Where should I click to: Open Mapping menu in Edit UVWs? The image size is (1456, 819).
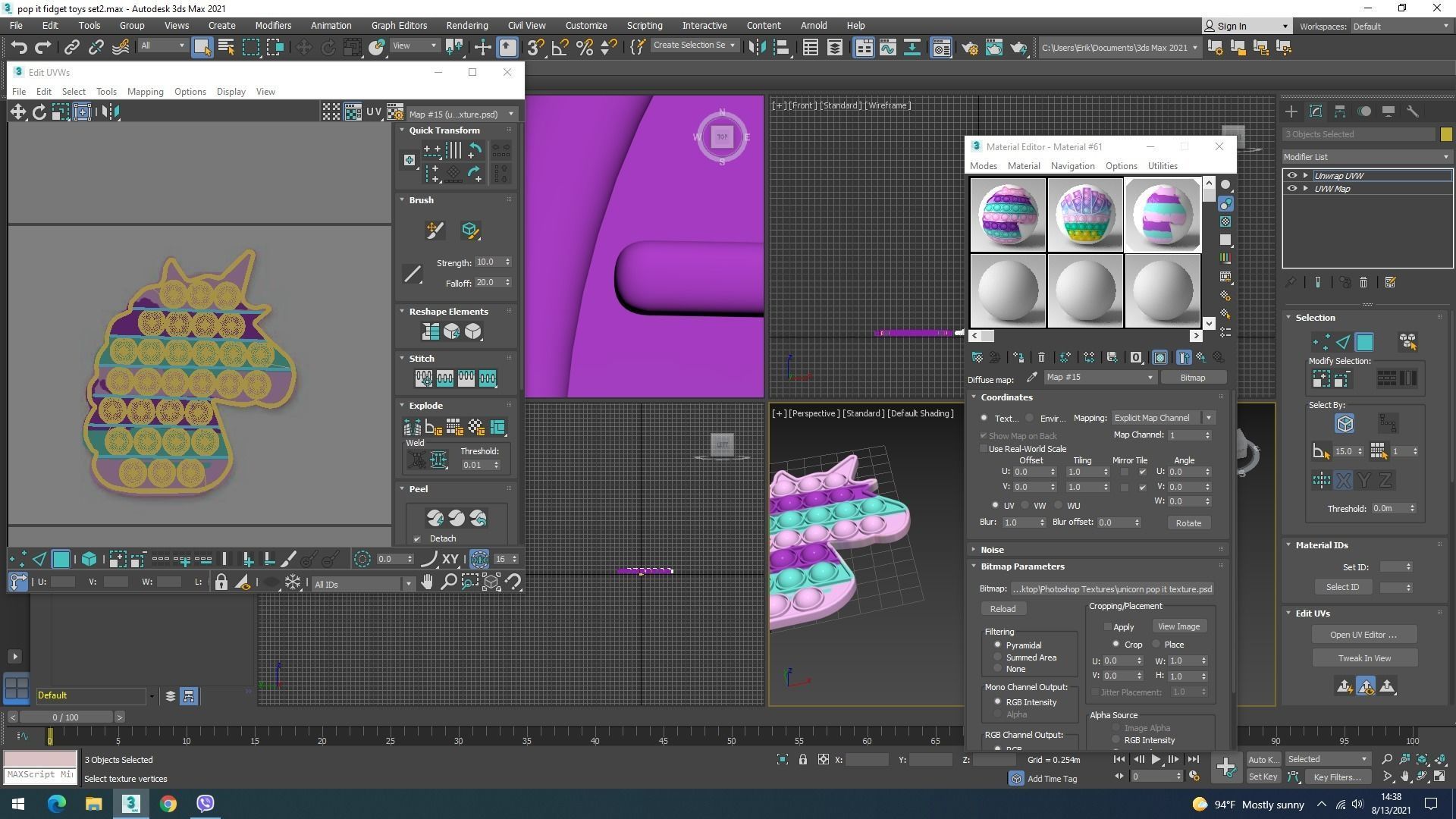(x=145, y=92)
